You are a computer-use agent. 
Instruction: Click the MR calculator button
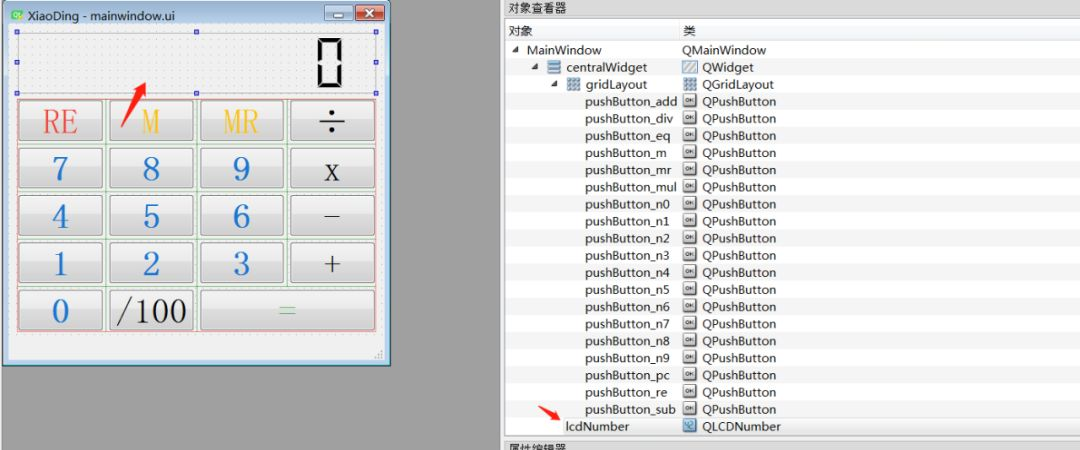tap(242, 121)
